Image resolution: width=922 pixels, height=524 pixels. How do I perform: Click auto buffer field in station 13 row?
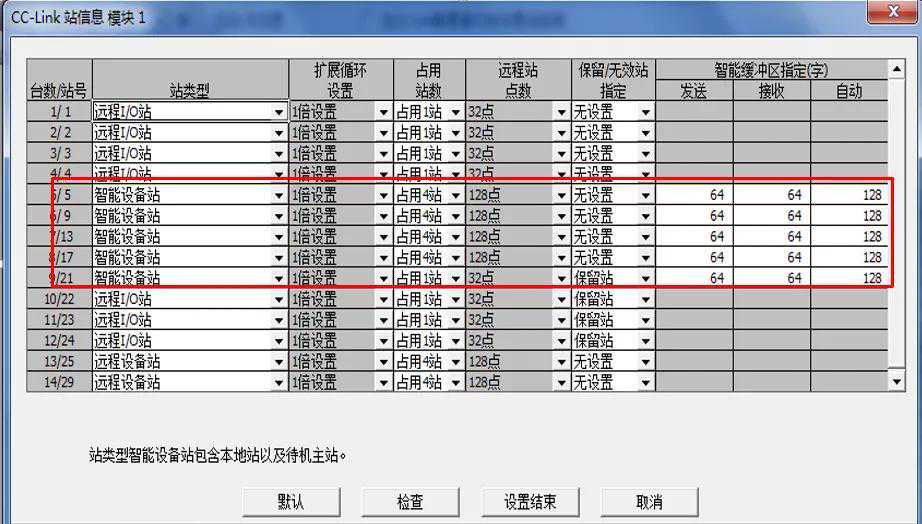point(848,237)
